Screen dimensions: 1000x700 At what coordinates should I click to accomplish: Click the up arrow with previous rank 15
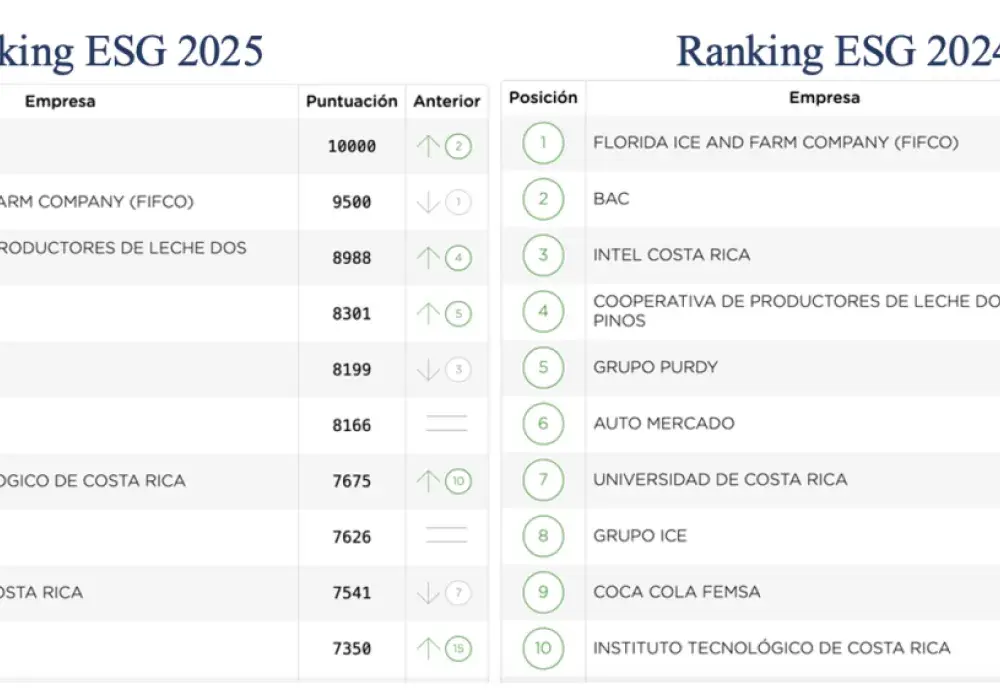click(428, 648)
